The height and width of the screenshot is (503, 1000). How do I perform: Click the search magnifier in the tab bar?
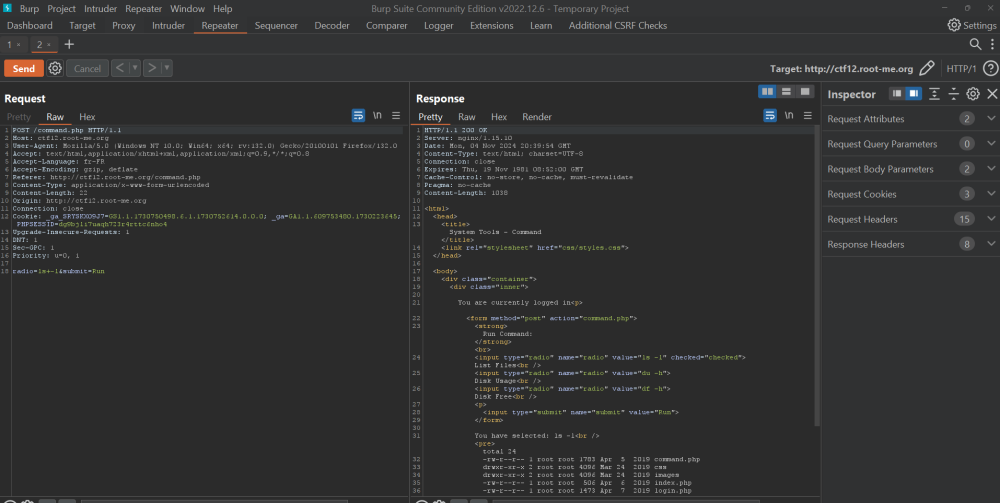(976, 45)
